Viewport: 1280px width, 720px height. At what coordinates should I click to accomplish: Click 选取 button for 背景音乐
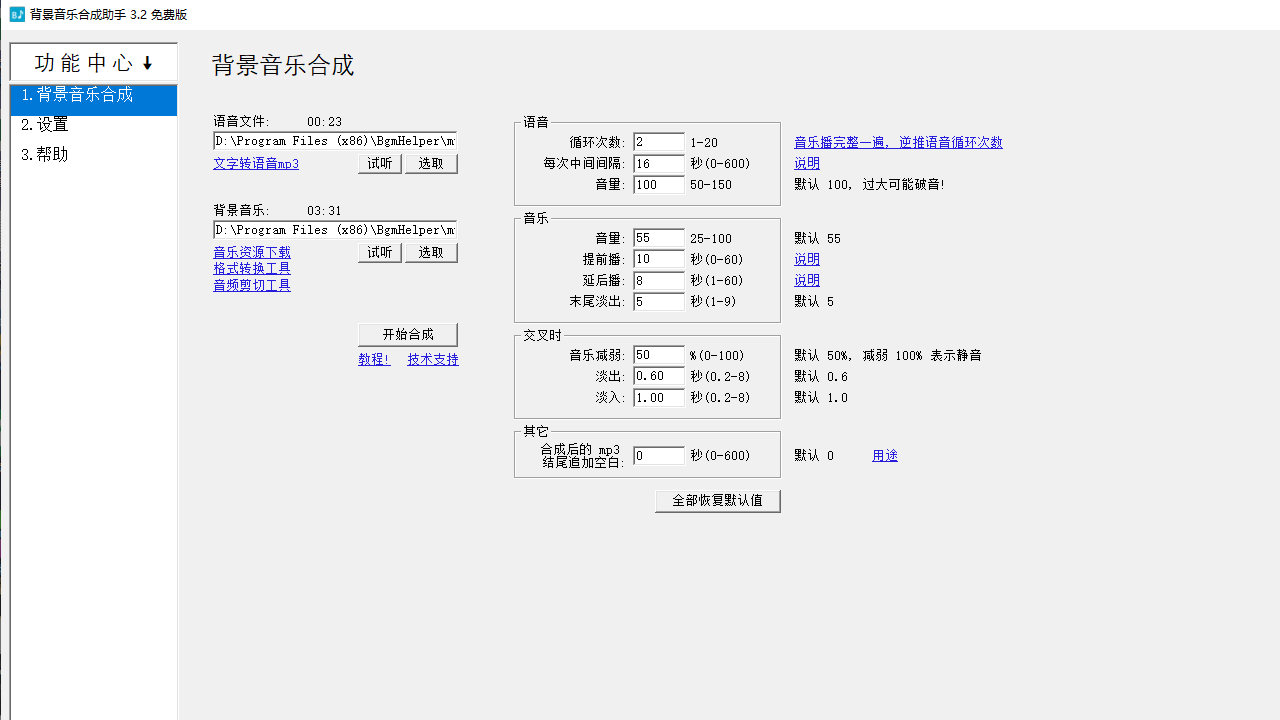click(x=431, y=253)
